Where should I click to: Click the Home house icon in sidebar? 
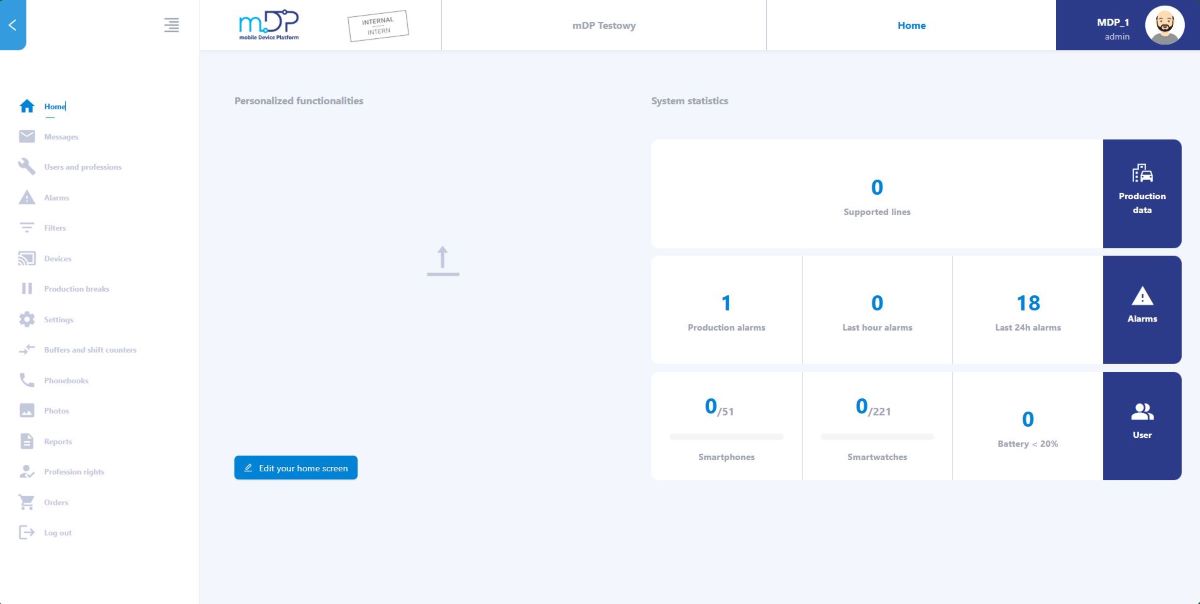pyautogui.click(x=27, y=106)
